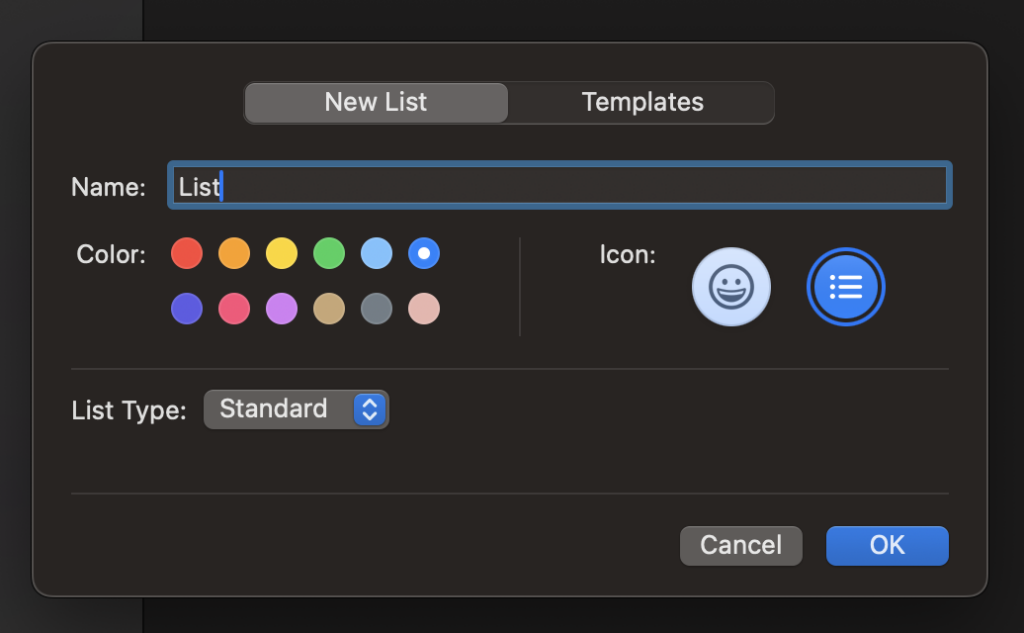Viewport: 1024px width, 633px height.
Task: Select the yellow list color
Action: (281, 253)
